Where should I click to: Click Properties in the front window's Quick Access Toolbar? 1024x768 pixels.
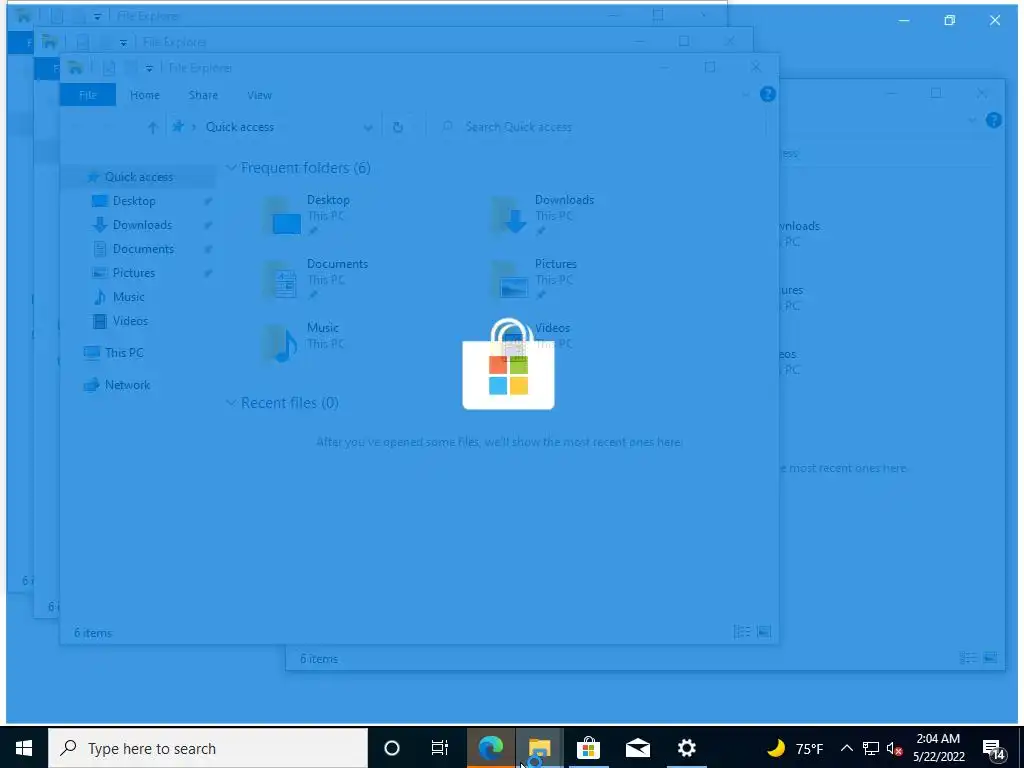[x=108, y=67]
